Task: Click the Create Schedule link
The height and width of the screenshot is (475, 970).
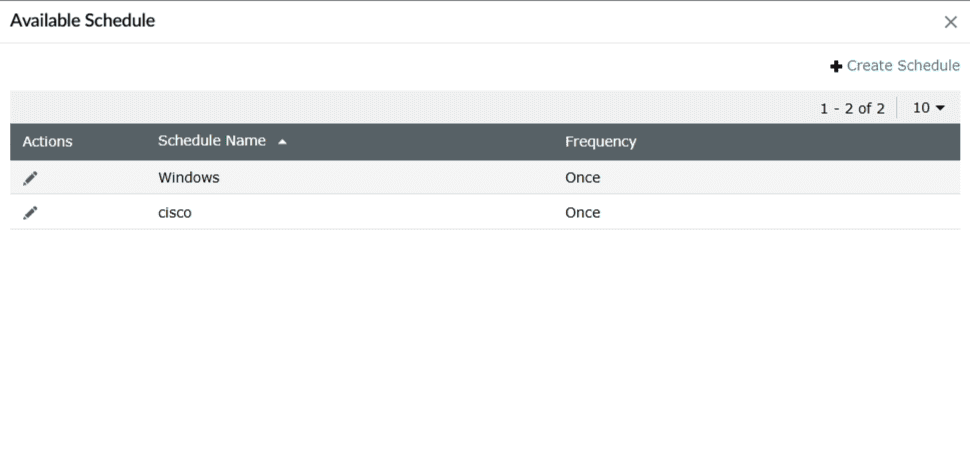Action: point(902,66)
